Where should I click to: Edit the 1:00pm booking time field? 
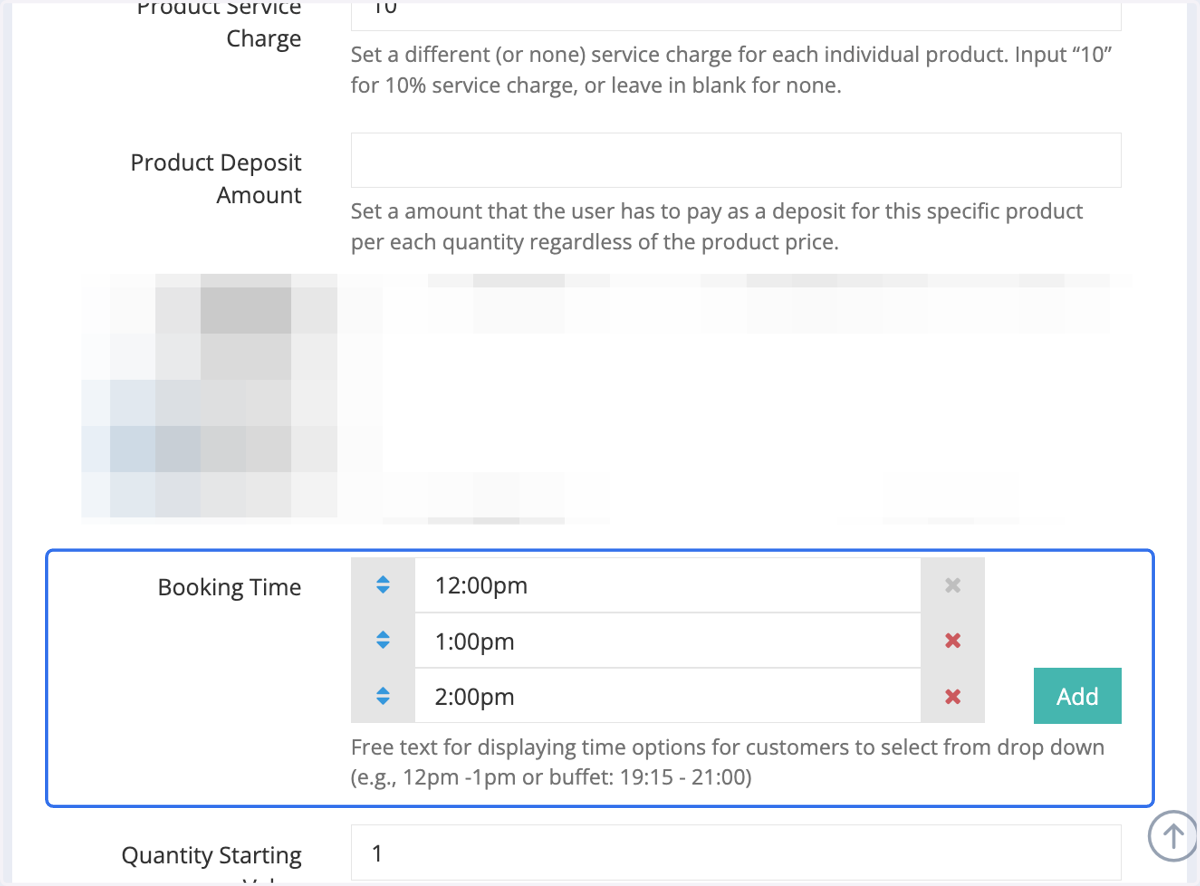point(667,640)
